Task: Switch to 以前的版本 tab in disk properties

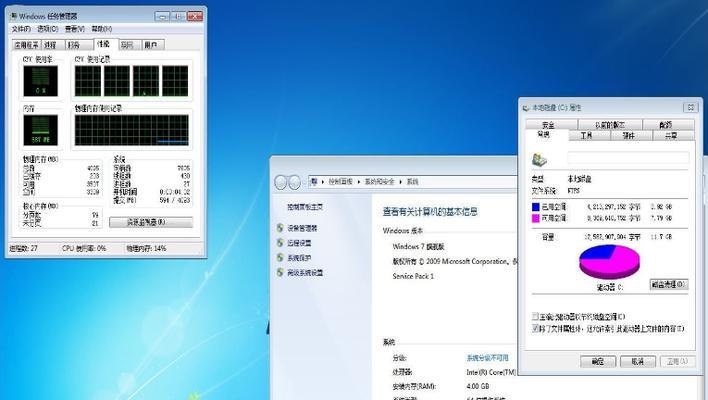Action: (610, 125)
